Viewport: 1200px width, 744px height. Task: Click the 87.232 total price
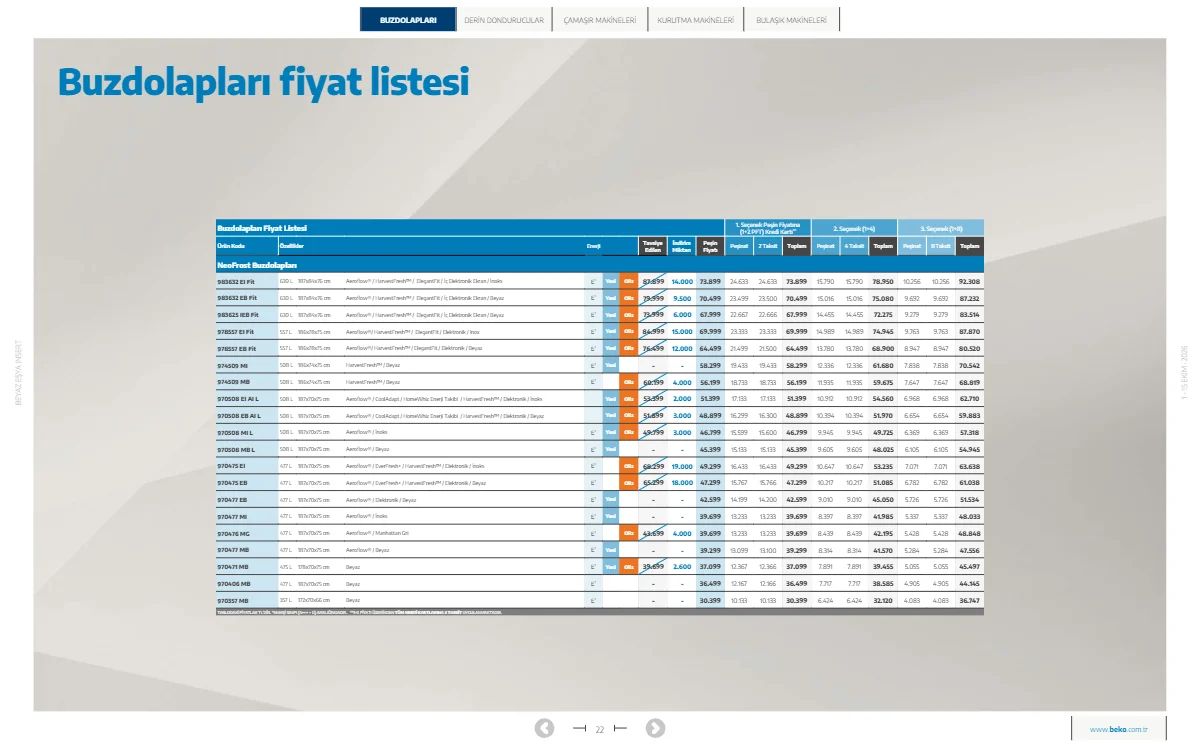click(x=970, y=298)
